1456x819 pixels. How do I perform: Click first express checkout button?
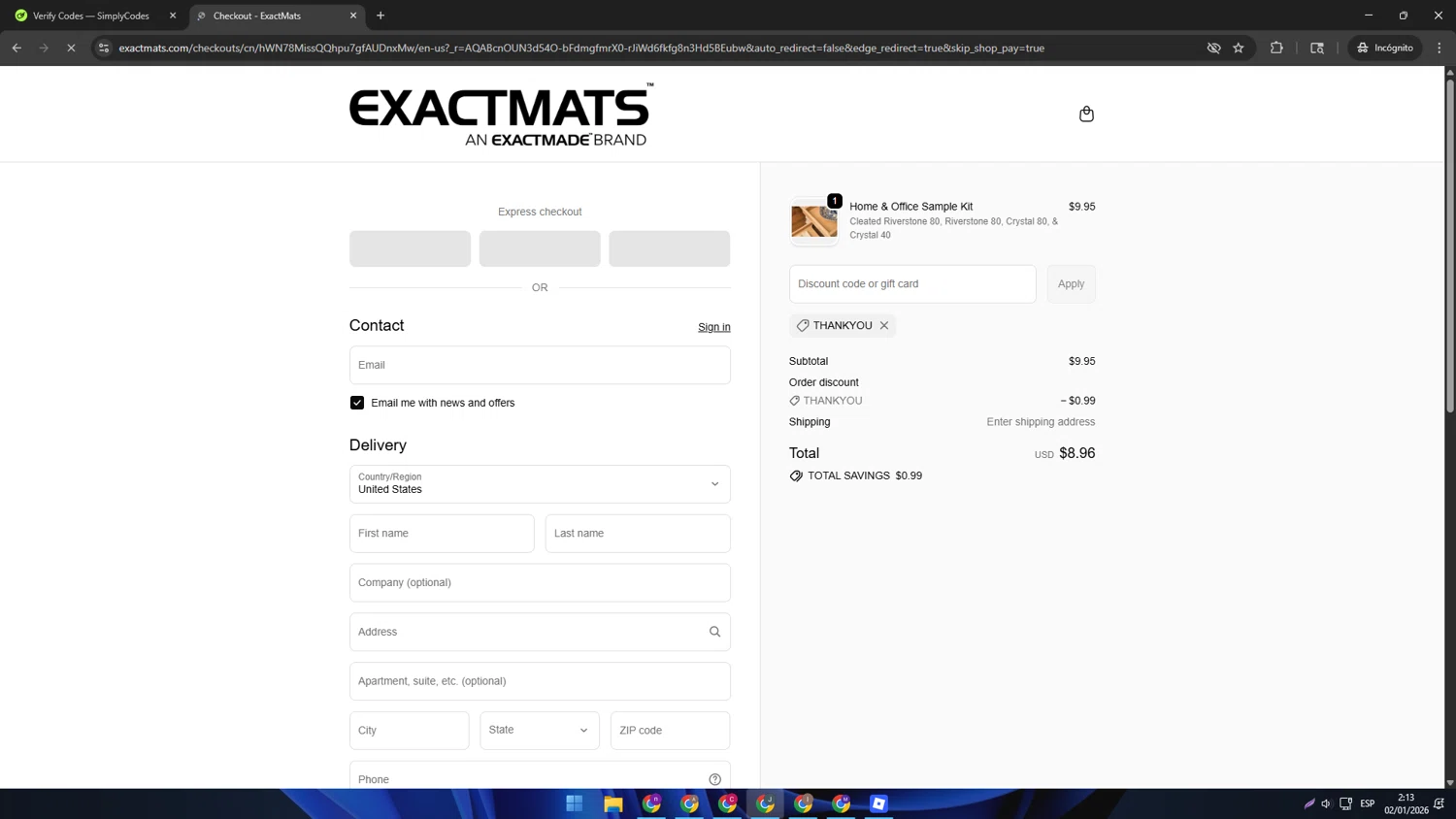point(410,248)
